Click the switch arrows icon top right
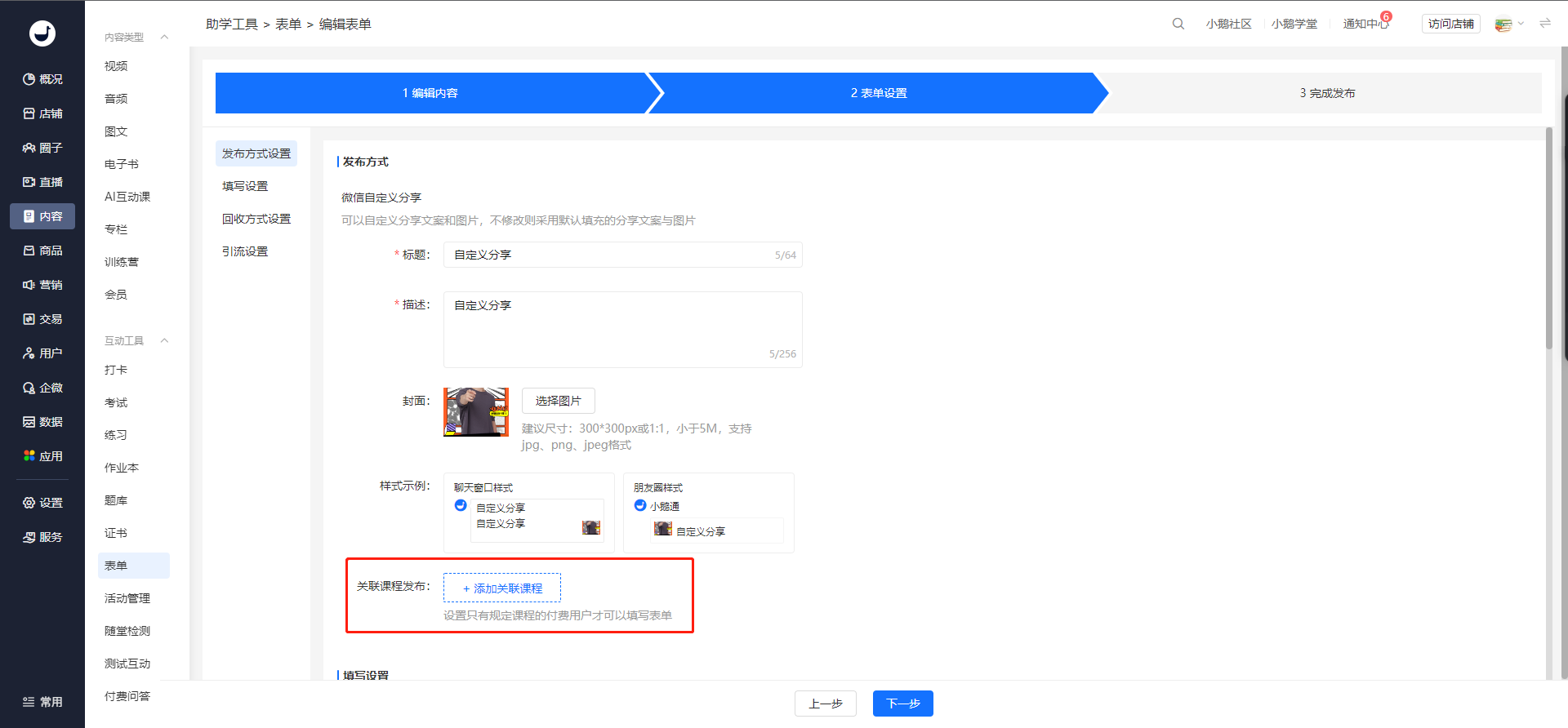1568x728 pixels. tap(1544, 24)
